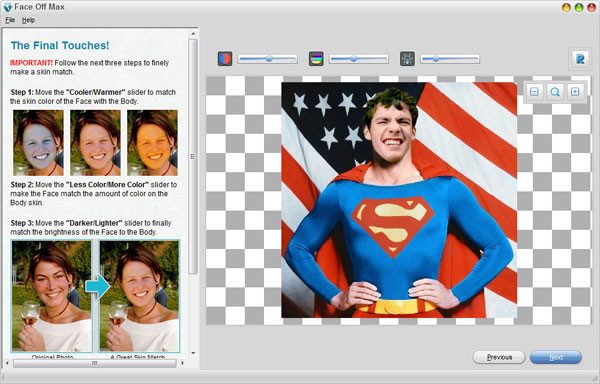Click the instructions panel down scroll arrow

[x=193, y=353]
